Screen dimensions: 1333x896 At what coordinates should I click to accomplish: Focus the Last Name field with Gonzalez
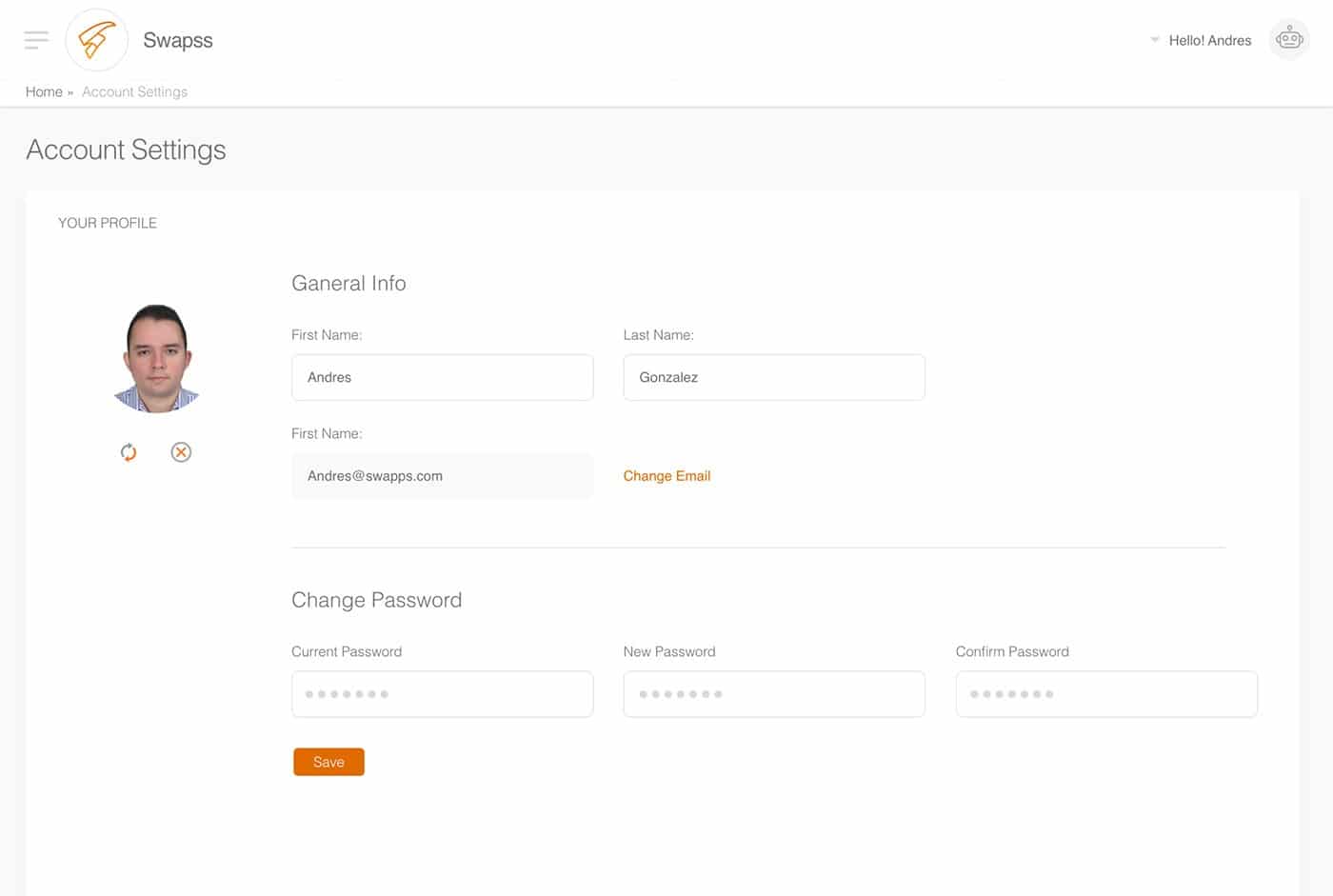point(774,377)
